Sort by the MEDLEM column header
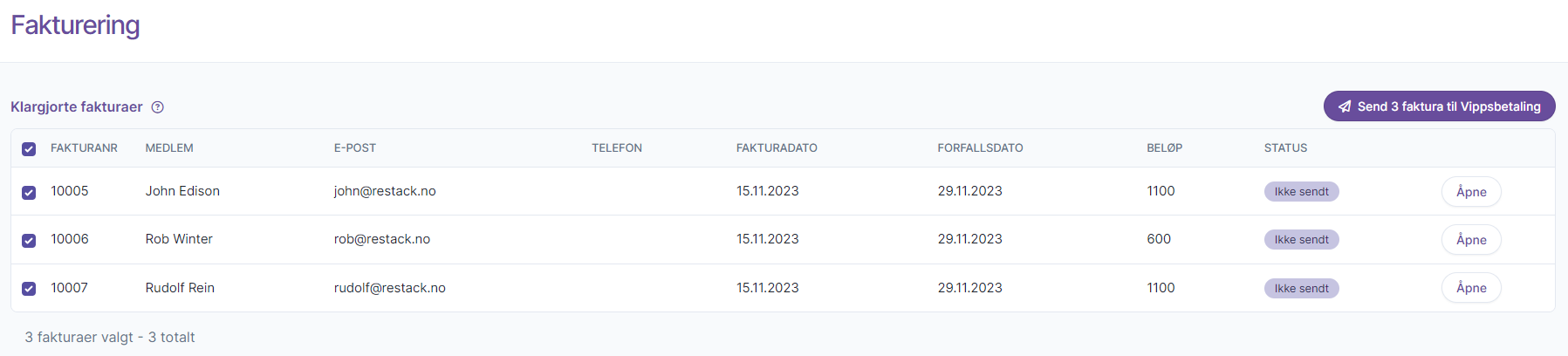This screenshot has height=356, width=1568. (x=169, y=148)
